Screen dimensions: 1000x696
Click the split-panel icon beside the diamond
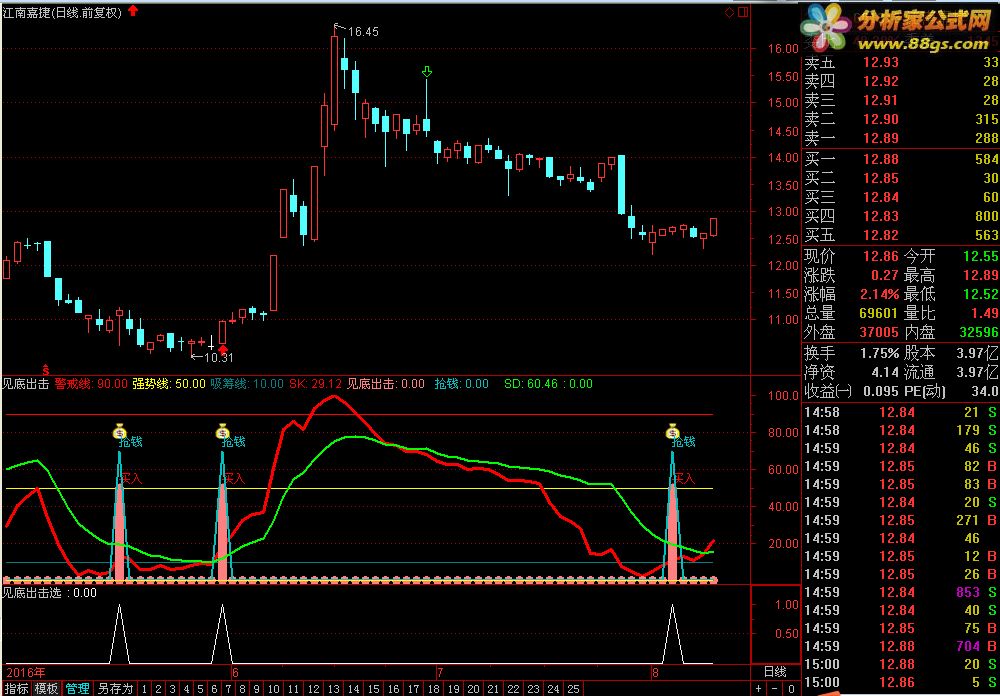[742, 11]
